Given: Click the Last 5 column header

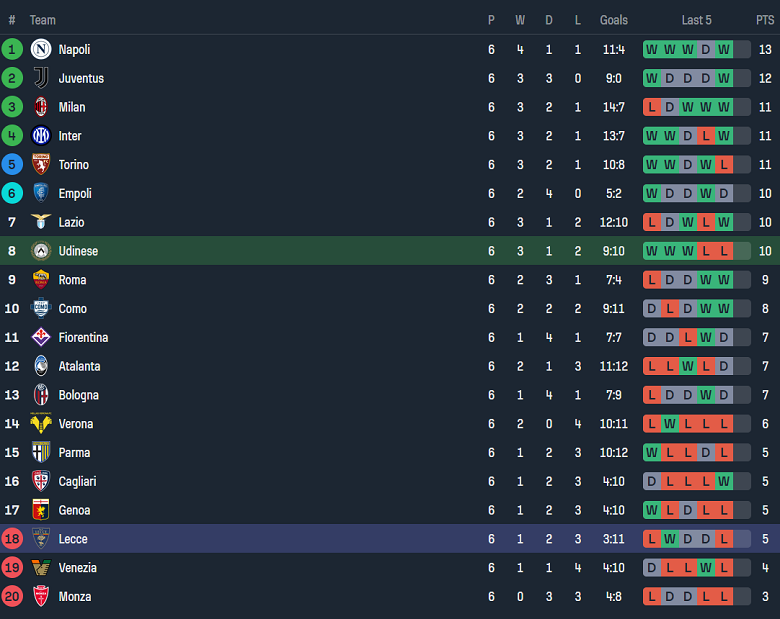Looking at the screenshot, I should pos(697,20).
